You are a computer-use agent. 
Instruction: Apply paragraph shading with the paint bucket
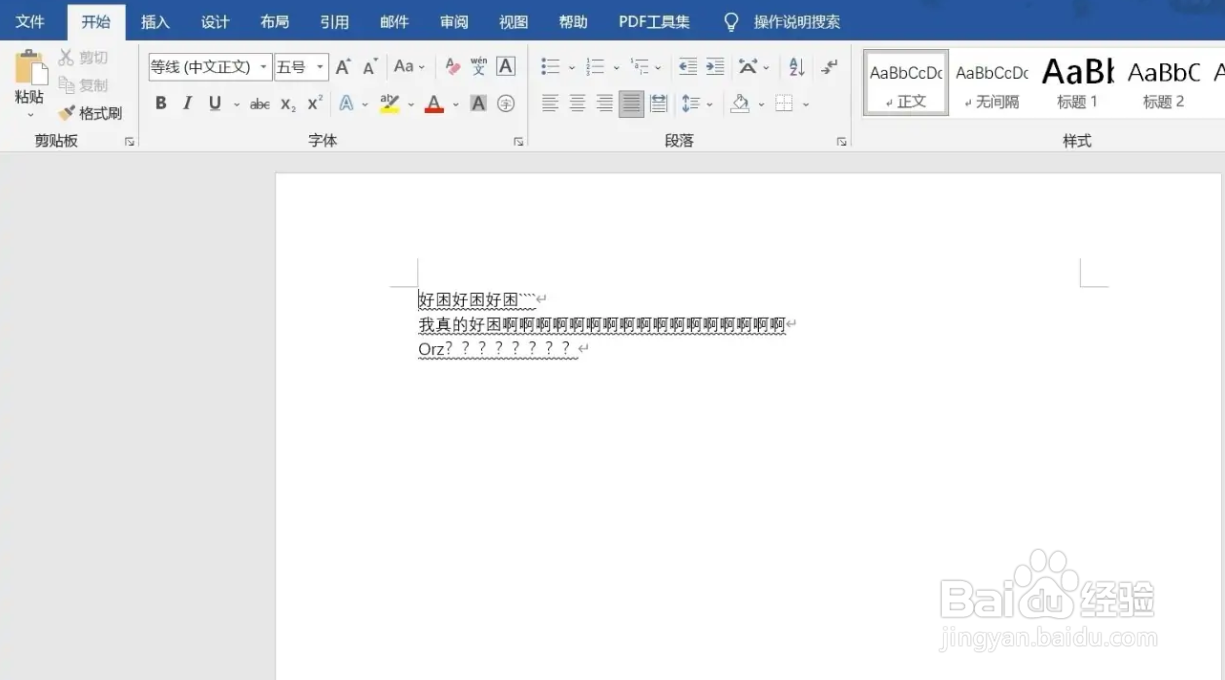coord(740,103)
